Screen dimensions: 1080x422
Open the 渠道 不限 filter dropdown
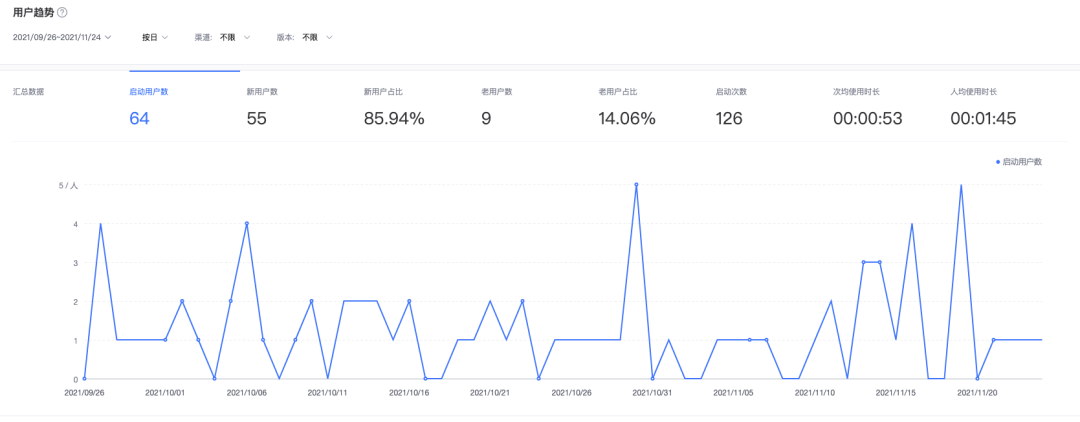[x=222, y=37]
